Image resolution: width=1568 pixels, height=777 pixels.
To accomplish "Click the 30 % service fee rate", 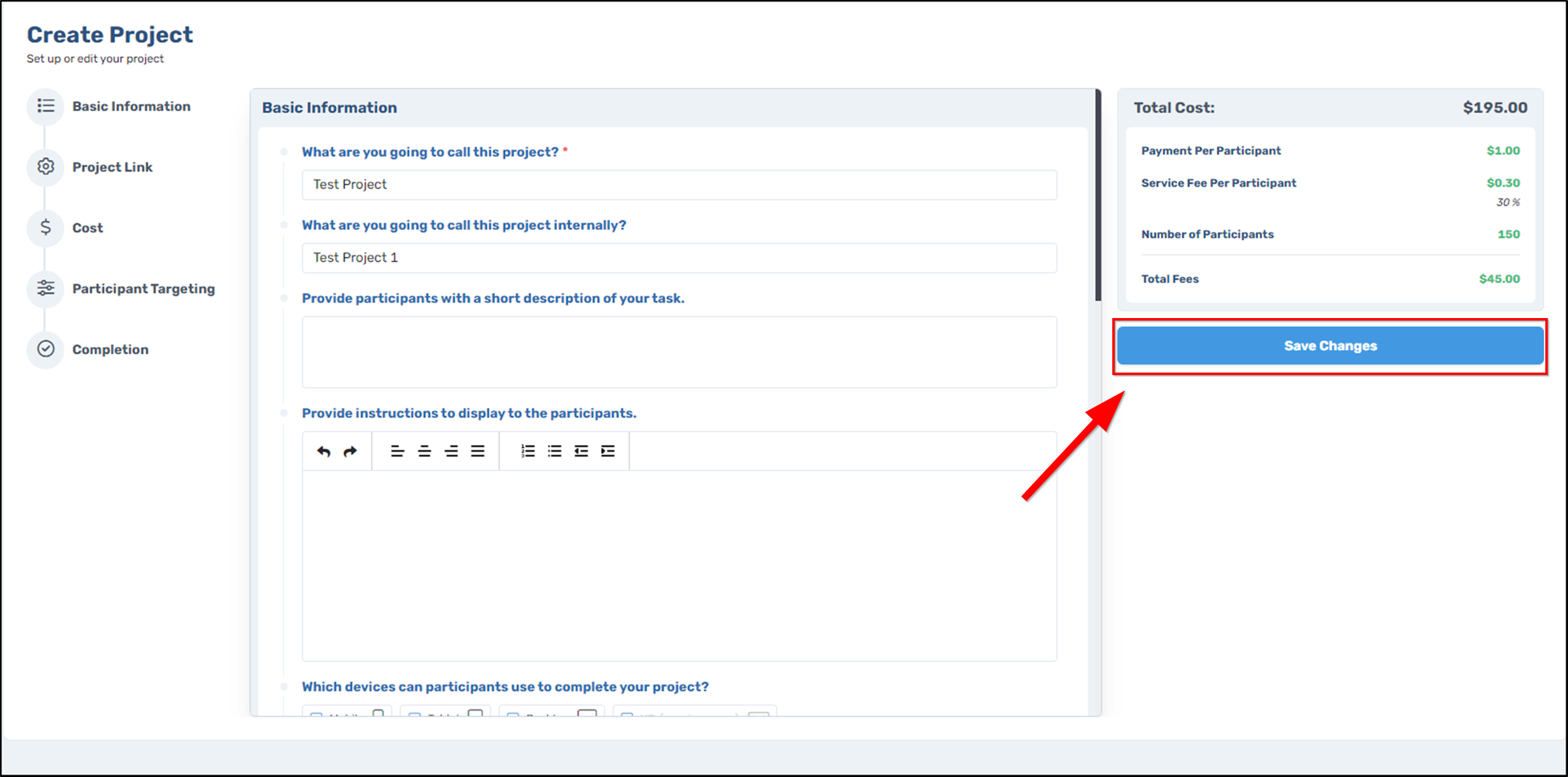I will coord(1508,202).
